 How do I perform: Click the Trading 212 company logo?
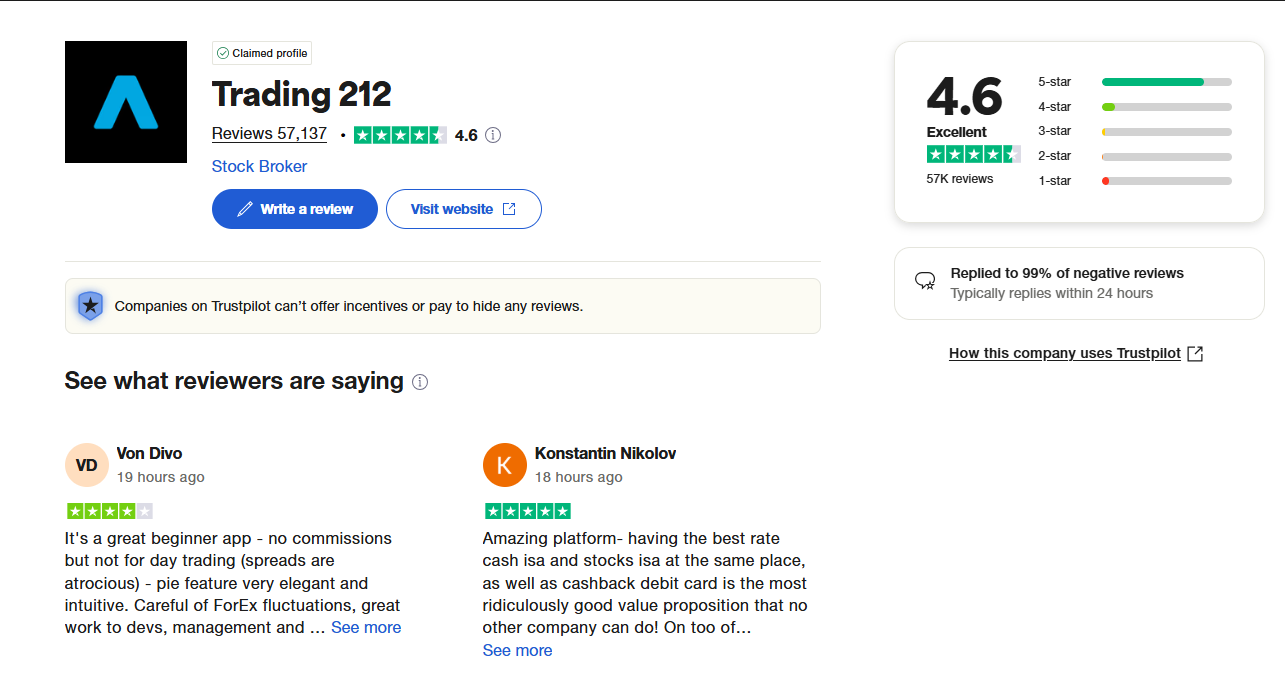click(x=126, y=102)
